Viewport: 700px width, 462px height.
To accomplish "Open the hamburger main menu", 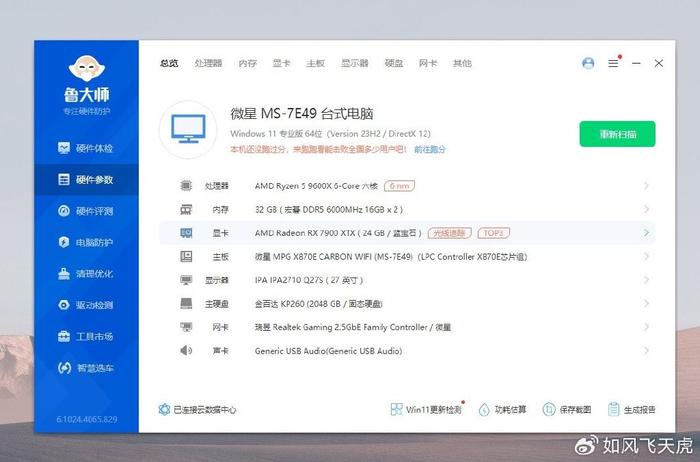I will 613,63.
